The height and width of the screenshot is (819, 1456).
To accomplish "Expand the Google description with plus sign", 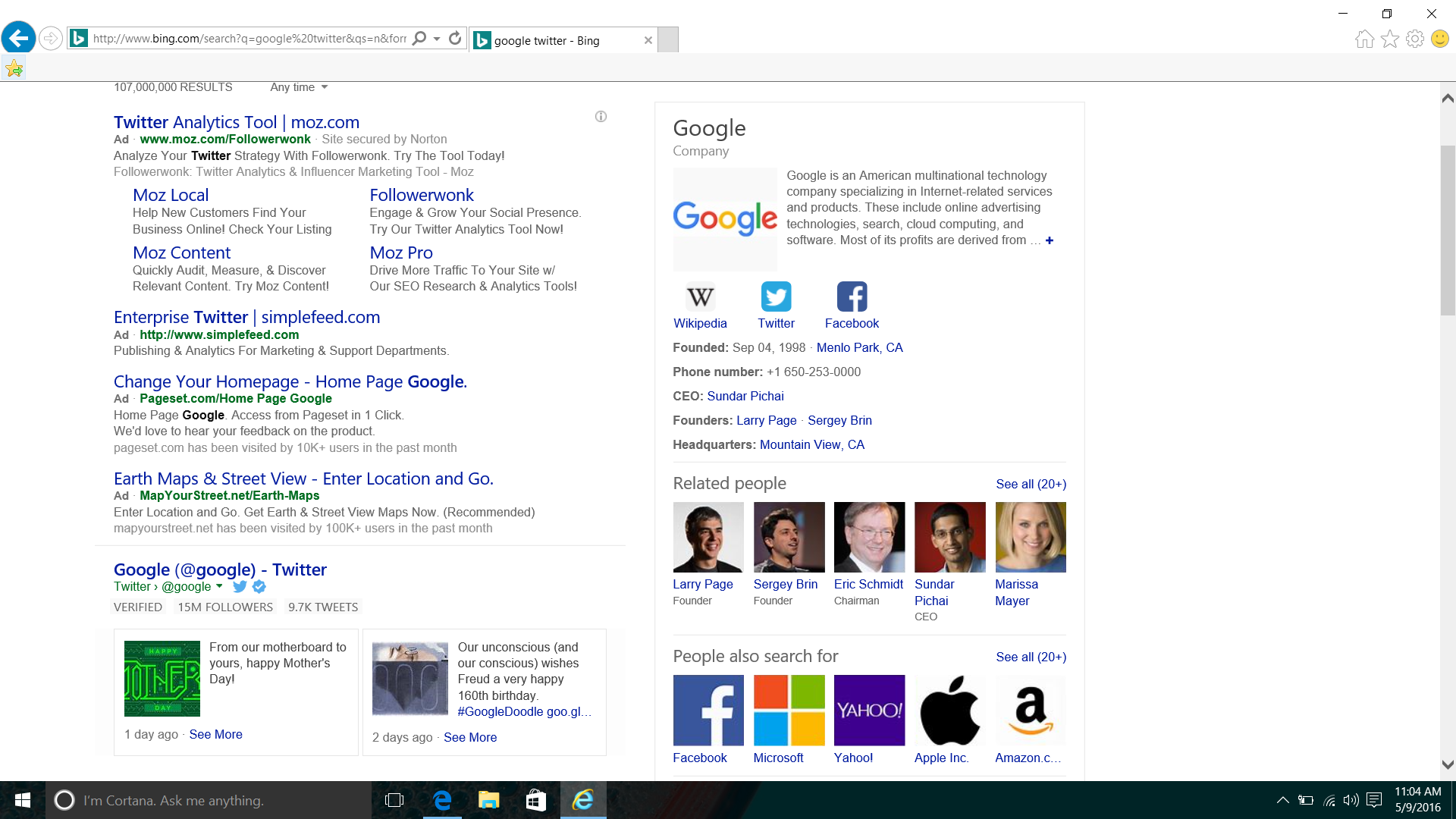I will [1050, 240].
